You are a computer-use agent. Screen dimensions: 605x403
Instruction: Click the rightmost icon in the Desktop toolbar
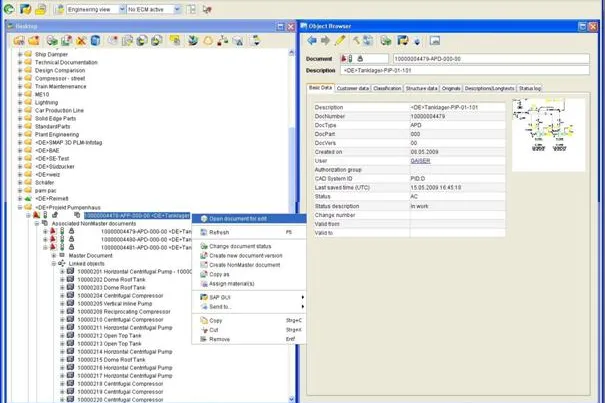click(255, 41)
